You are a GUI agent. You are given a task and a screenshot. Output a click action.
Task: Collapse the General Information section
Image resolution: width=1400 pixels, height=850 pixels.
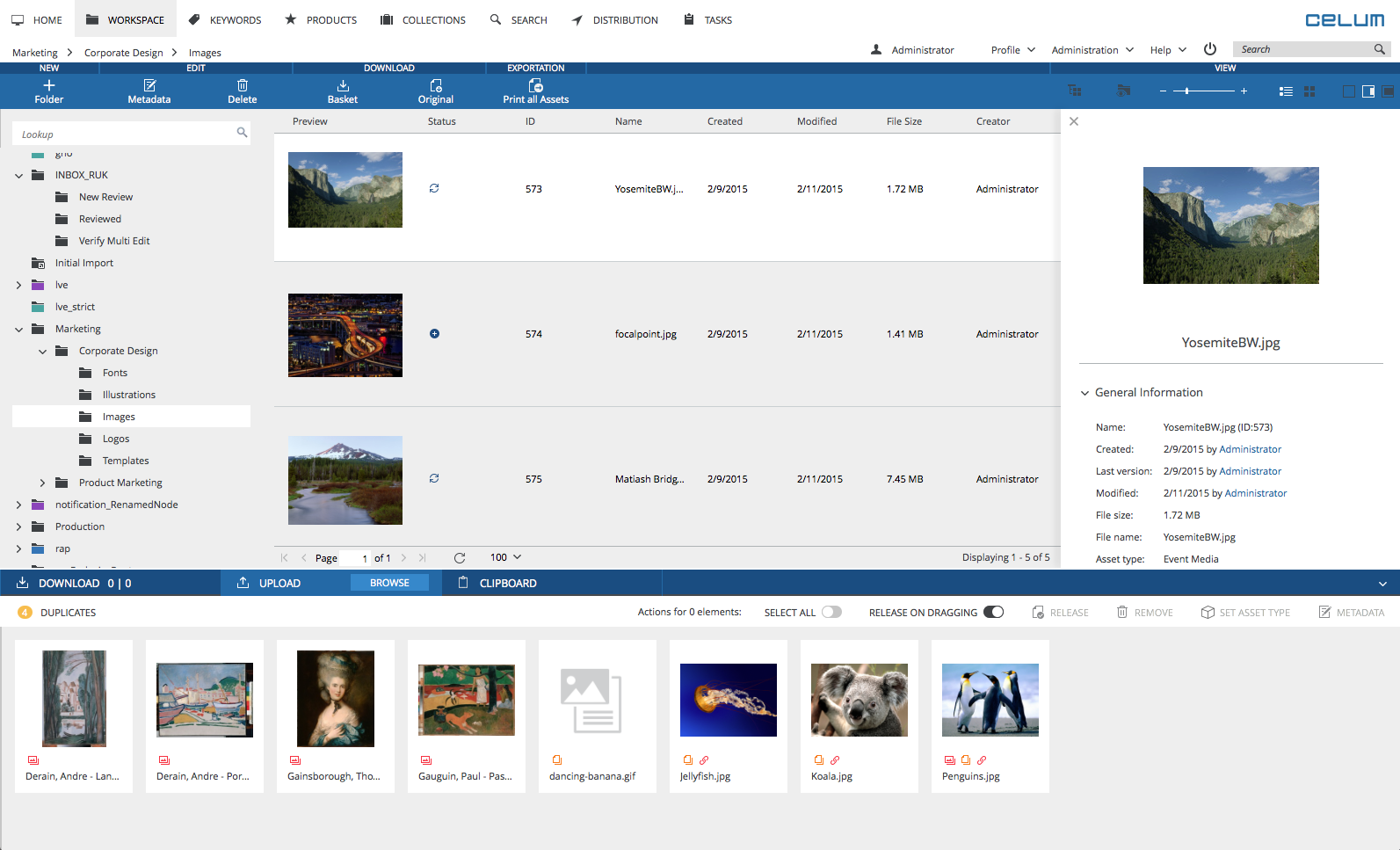tap(1084, 393)
